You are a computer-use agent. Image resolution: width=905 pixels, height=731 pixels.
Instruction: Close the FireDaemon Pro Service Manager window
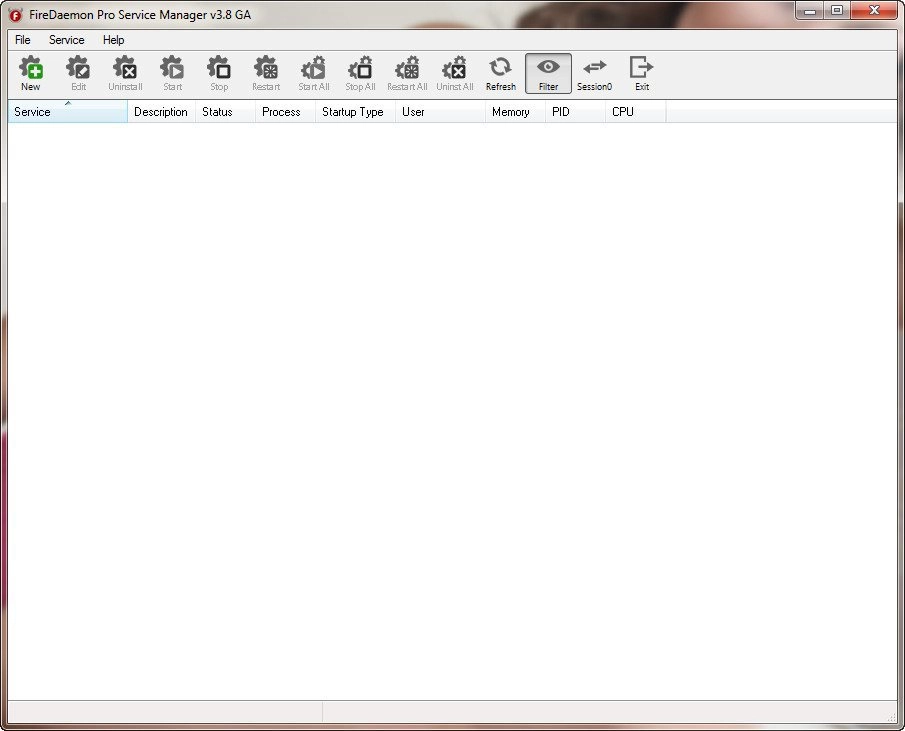click(x=874, y=10)
